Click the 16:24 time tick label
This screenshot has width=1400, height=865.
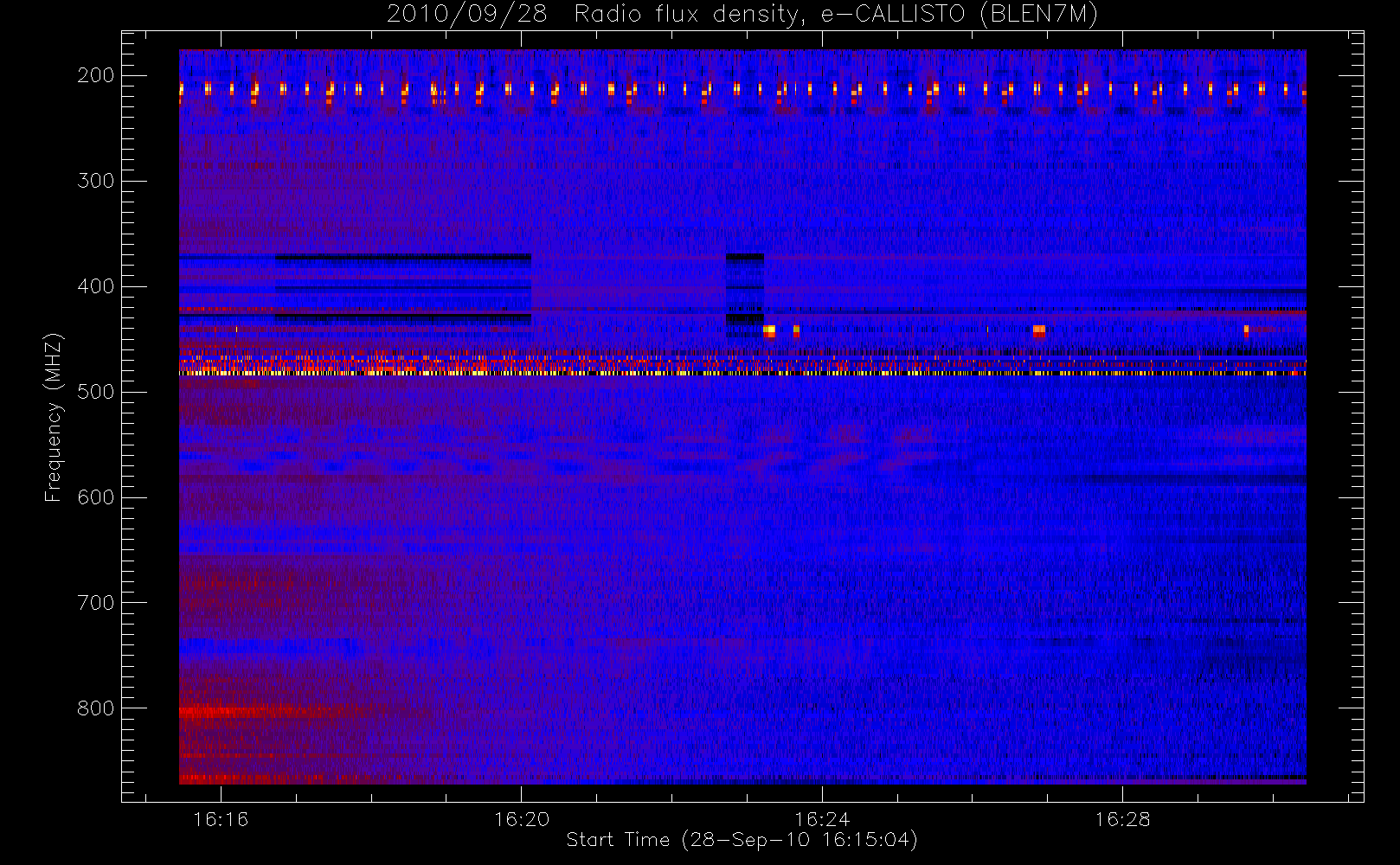tap(822, 819)
